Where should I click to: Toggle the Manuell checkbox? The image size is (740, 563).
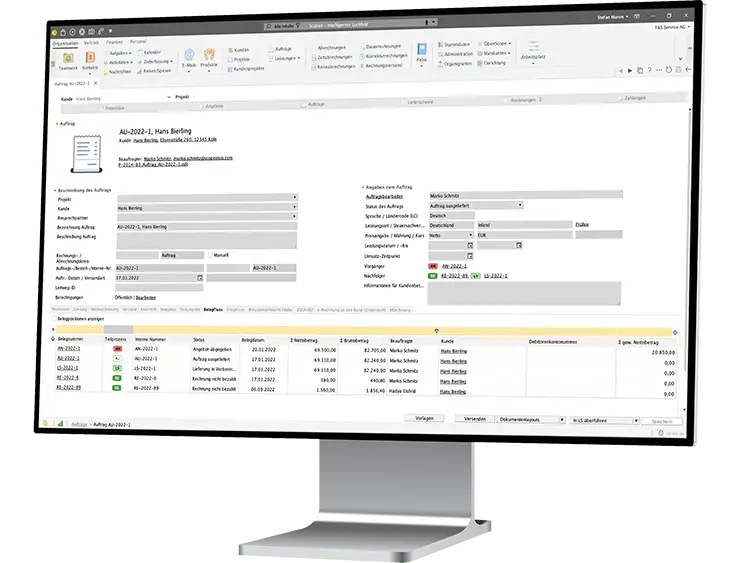pyautogui.click(x=210, y=255)
